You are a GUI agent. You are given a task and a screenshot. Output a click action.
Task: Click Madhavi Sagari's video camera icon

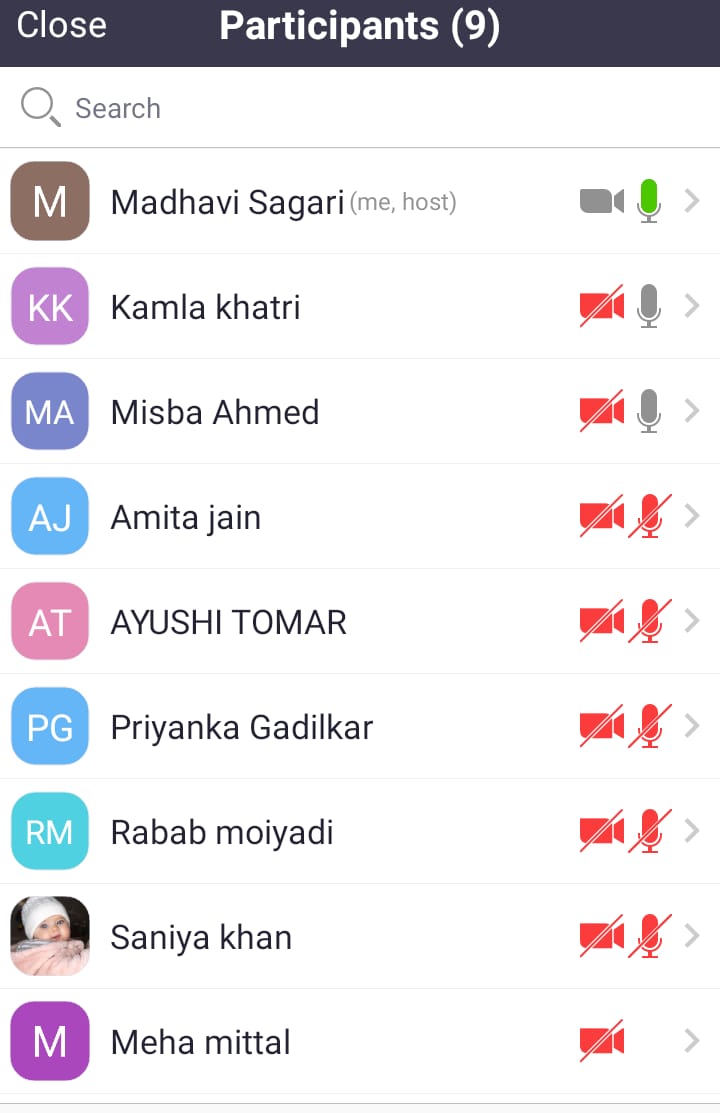pyautogui.click(x=601, y=201)
